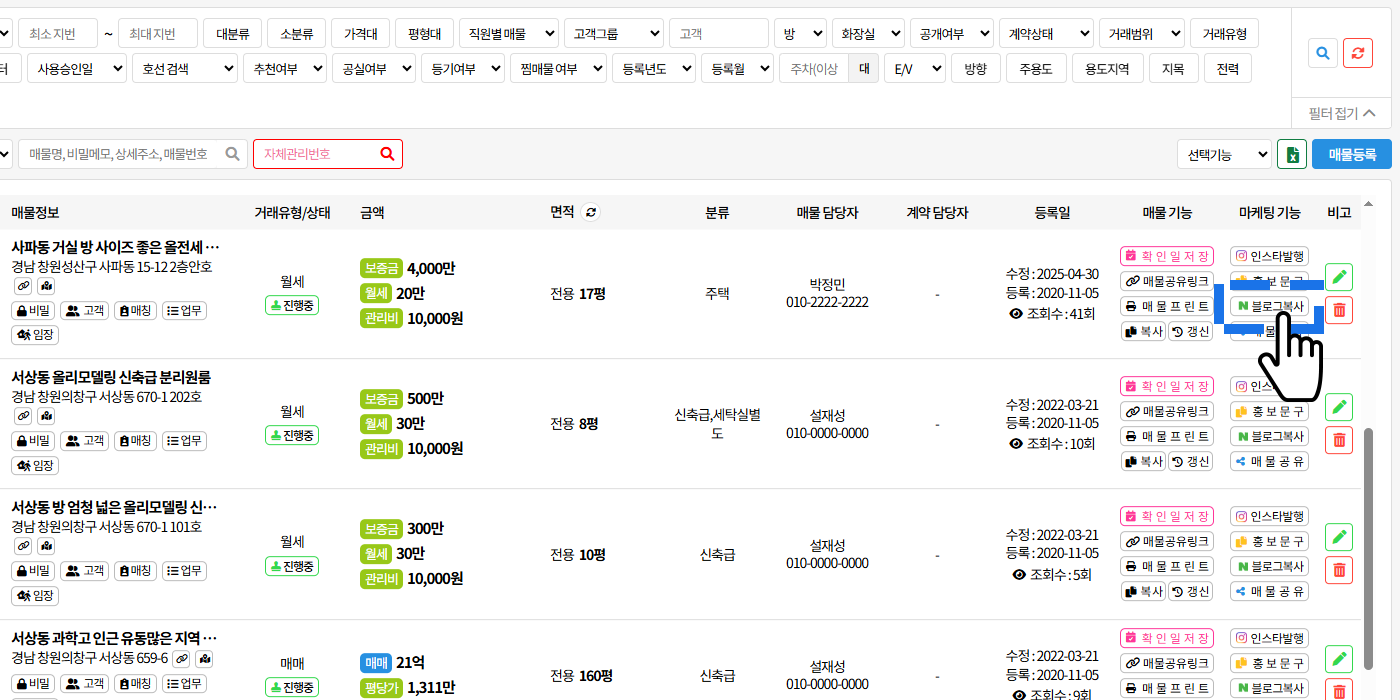This screenshot has height=700, width=1400.
Task: Click the blue magnifier search icon button
Action: point(1323,52)
